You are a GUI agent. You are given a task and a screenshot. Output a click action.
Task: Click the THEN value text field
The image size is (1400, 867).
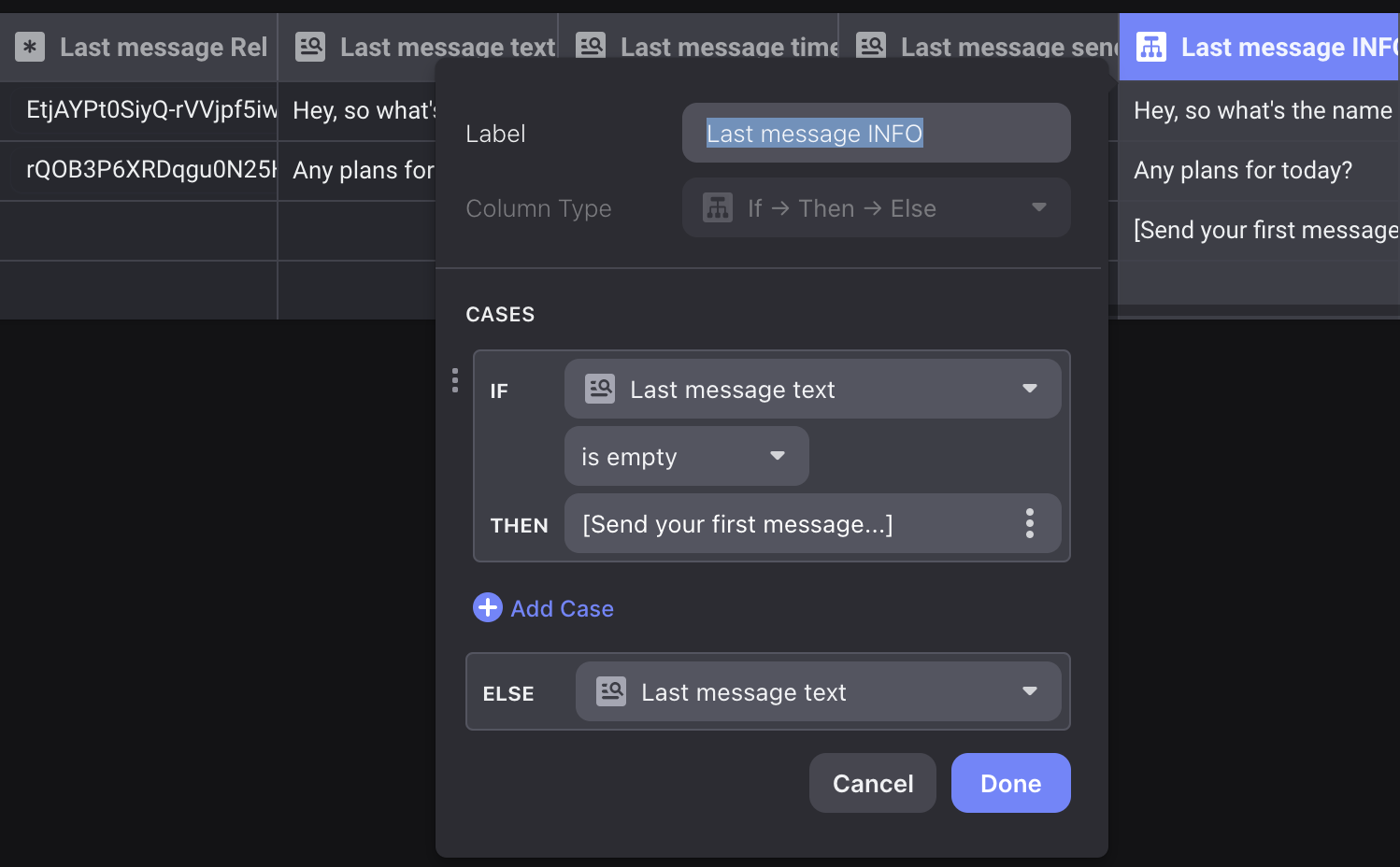[x=794, y=523]
